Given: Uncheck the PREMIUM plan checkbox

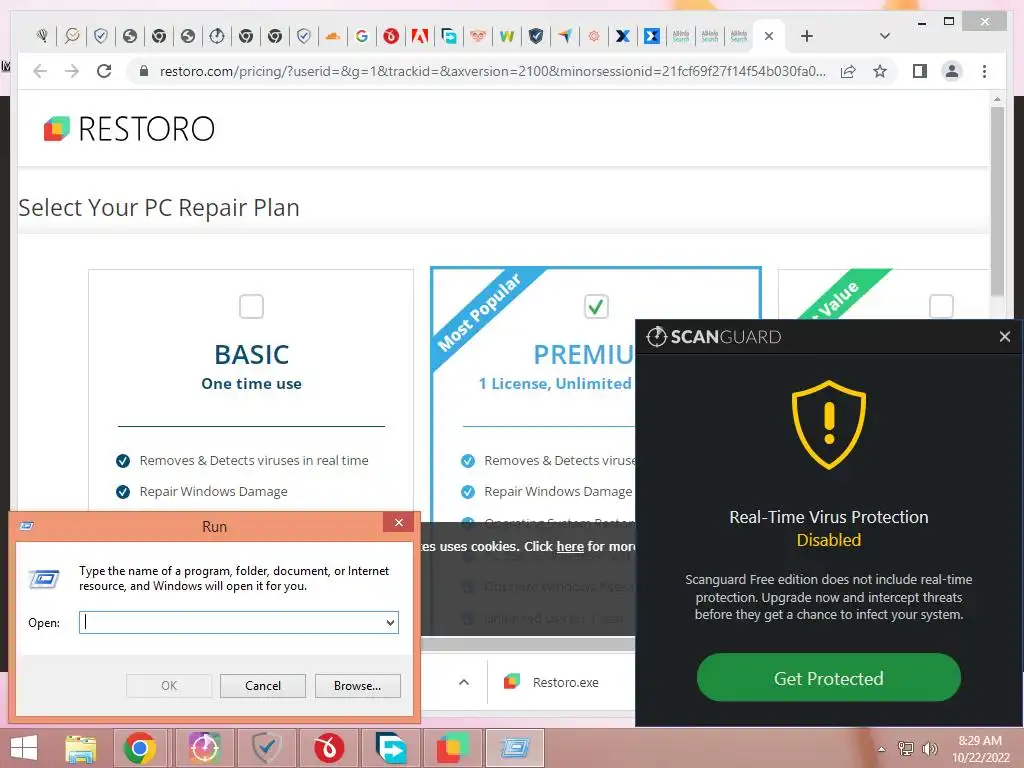Looking at the screenshot, I should point(596,306).
